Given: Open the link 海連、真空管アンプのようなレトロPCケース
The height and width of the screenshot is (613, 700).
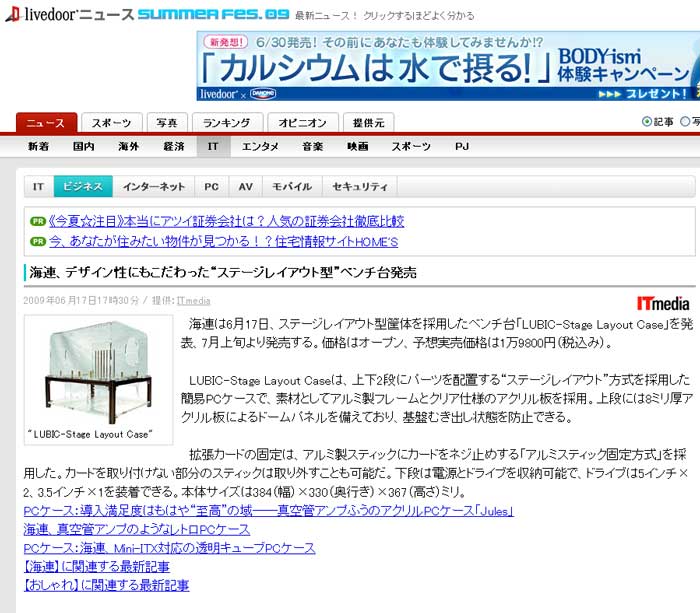Looking at the screenshot, I should 137,530.
